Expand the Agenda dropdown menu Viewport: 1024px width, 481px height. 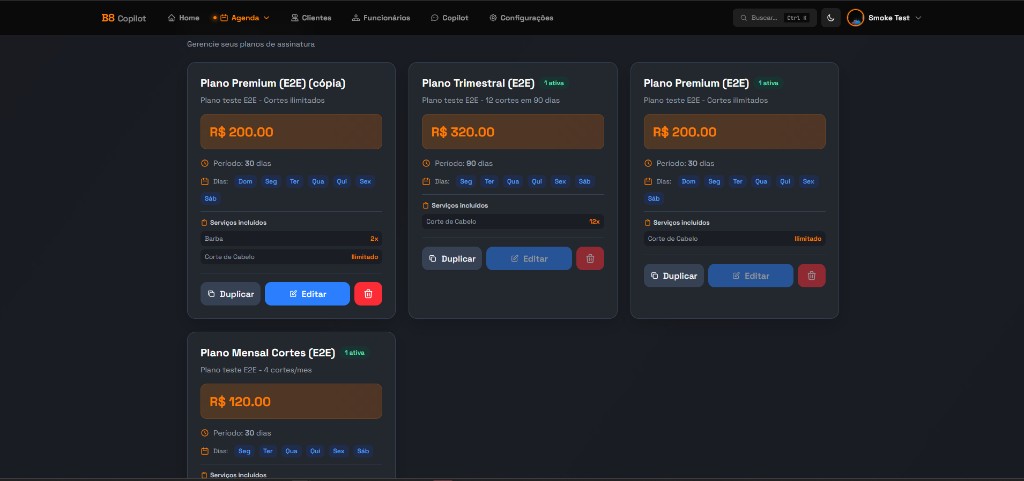240,18
